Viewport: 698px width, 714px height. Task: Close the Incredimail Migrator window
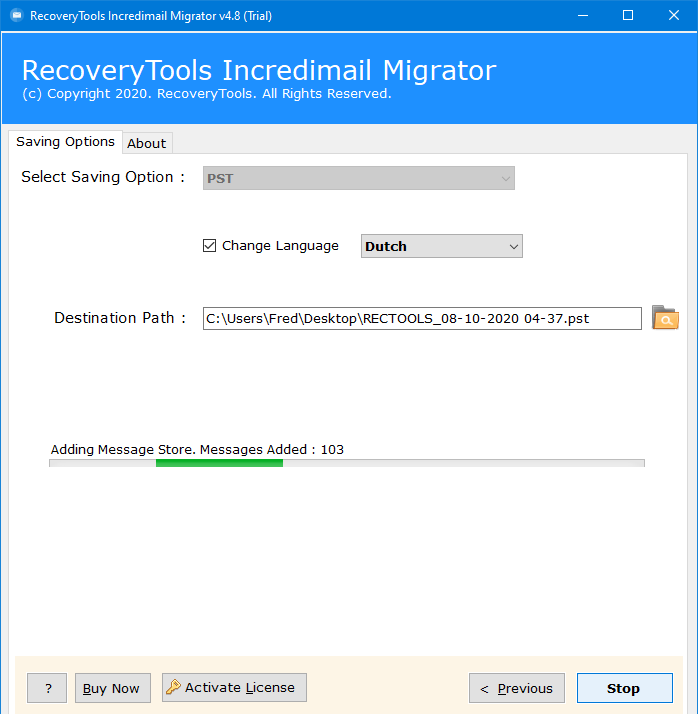point(674,15)
